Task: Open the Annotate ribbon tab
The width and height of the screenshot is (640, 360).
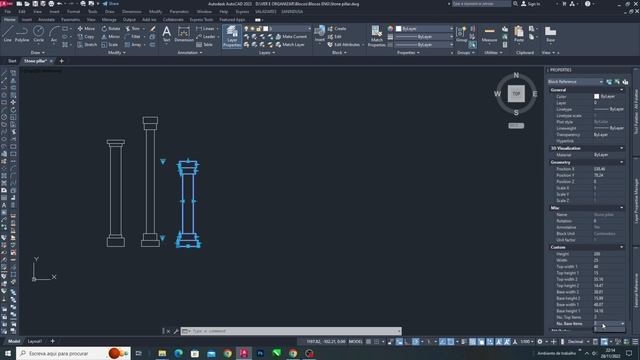Action: click(46, 19)
